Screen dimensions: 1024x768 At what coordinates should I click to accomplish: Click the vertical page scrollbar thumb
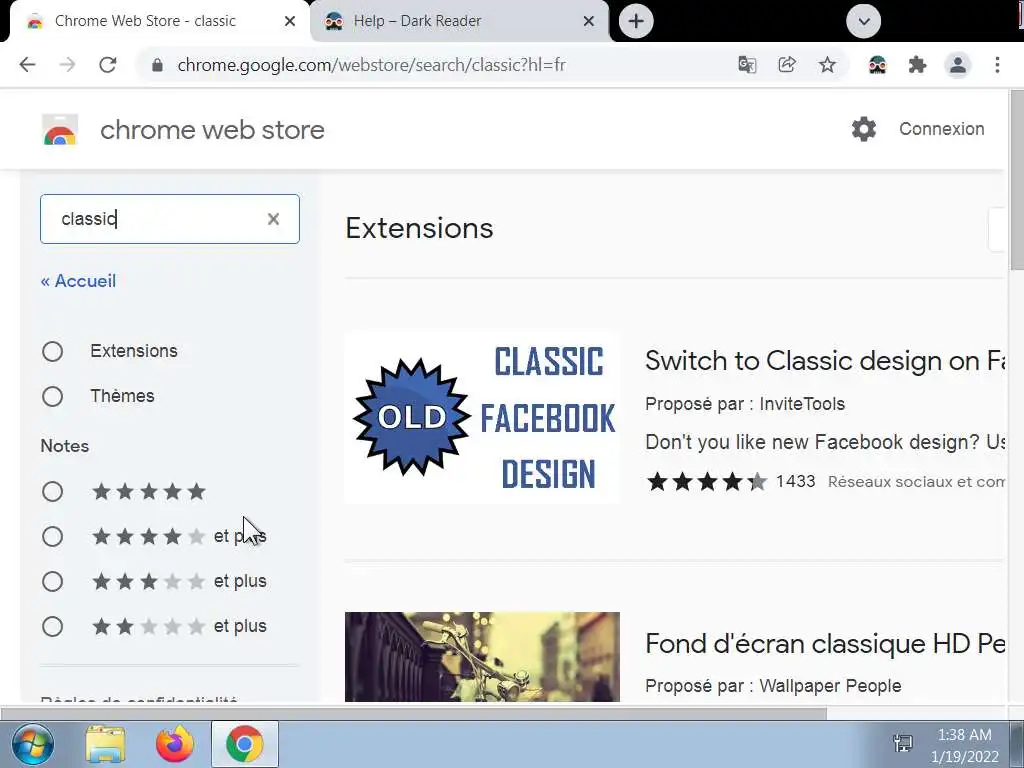[x=1017, y=180]
